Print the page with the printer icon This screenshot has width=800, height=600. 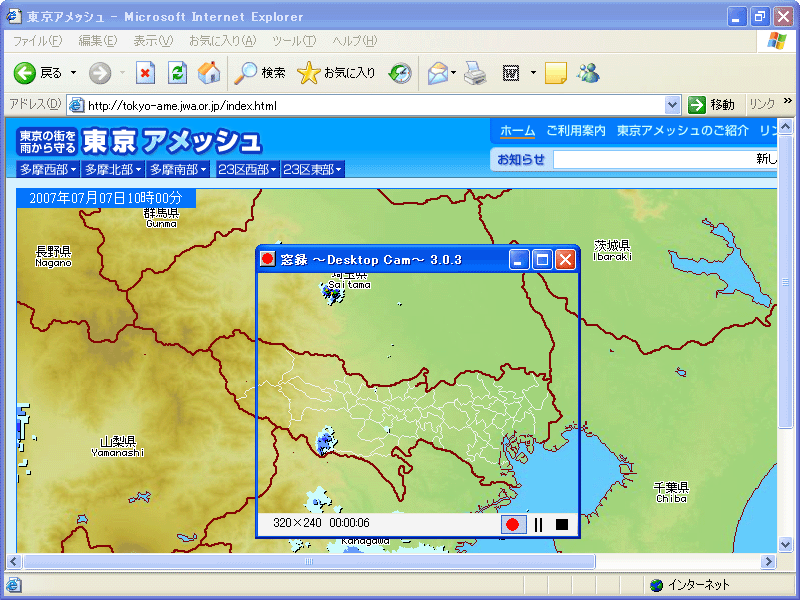475,73
